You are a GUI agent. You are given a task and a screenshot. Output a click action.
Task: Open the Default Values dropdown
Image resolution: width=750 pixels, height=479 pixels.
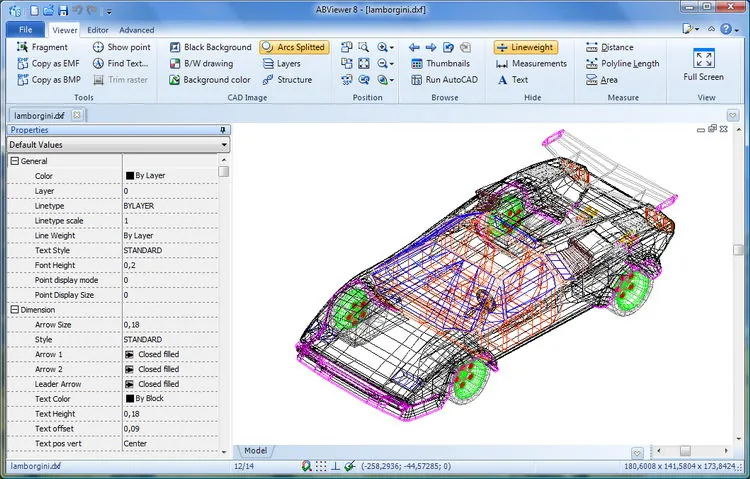(x=118, y=145)
